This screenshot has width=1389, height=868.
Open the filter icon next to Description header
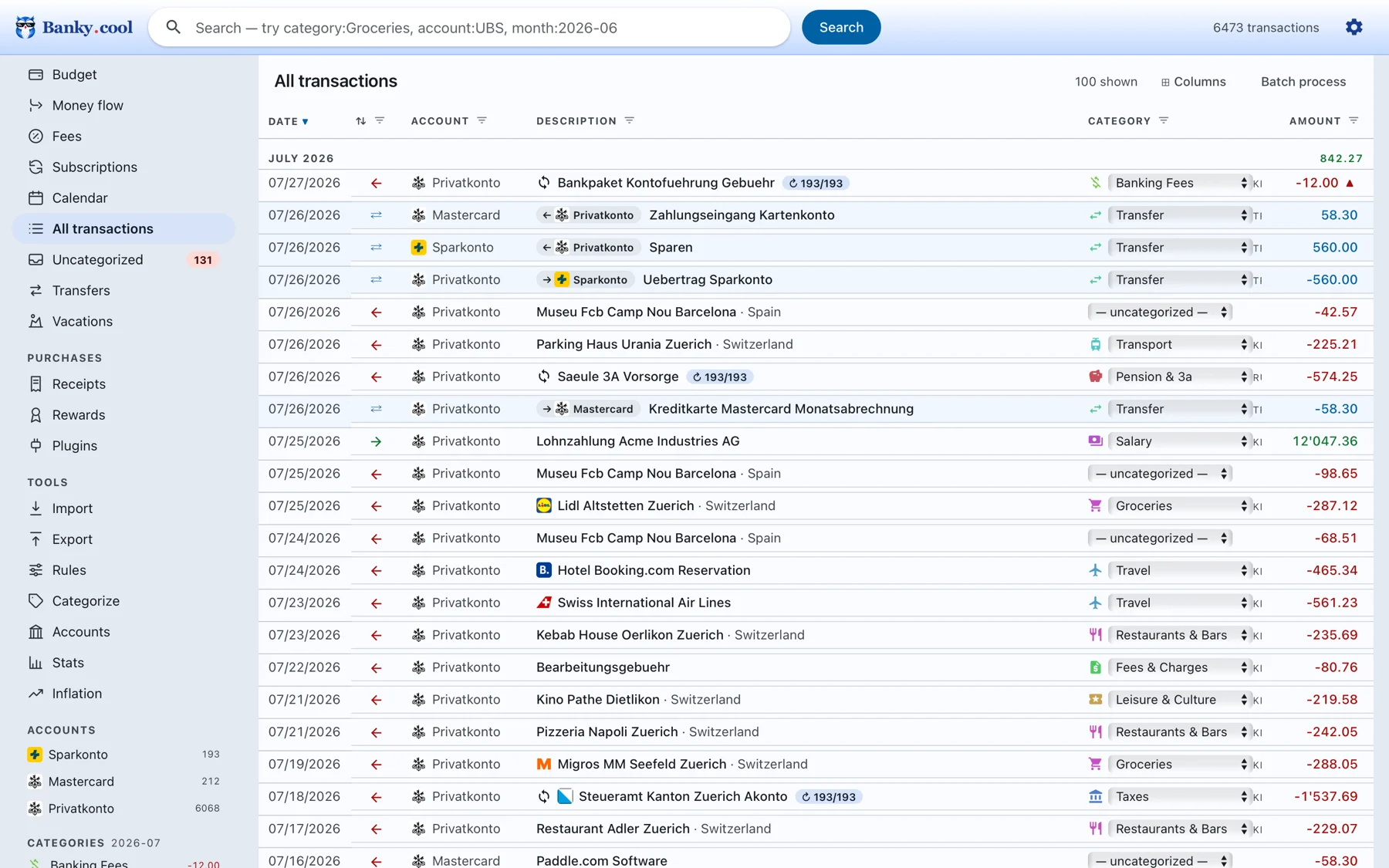(x=630, y=120)
